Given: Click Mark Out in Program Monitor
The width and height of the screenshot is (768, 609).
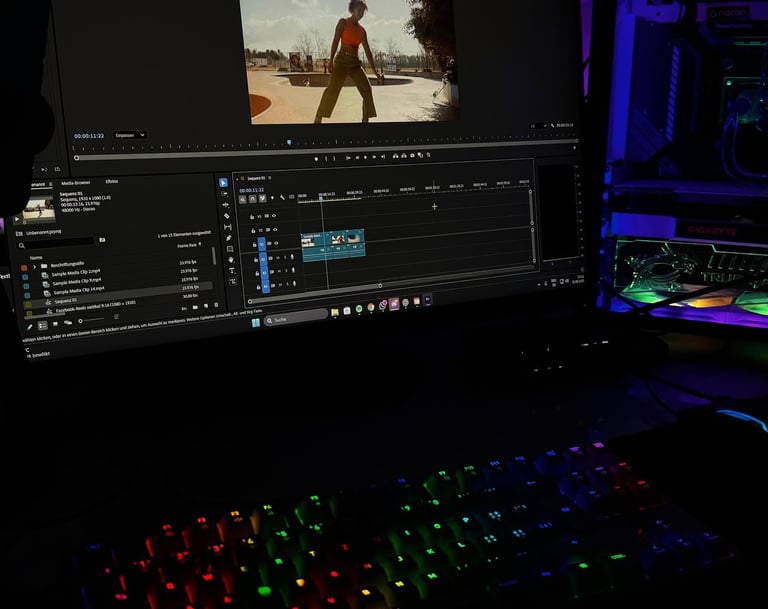Looking at the screenshot, I should click(x=334, y=158).
